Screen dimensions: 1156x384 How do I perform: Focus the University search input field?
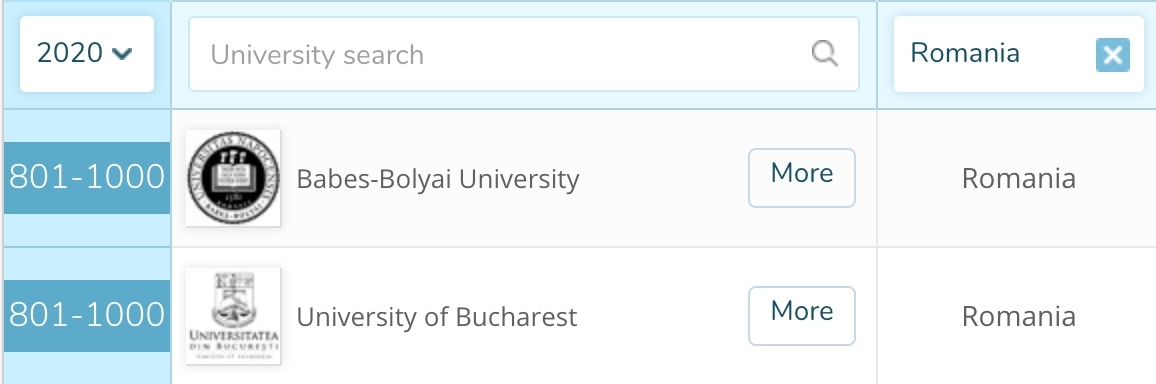pyautogui.click(x=523, y=54)
